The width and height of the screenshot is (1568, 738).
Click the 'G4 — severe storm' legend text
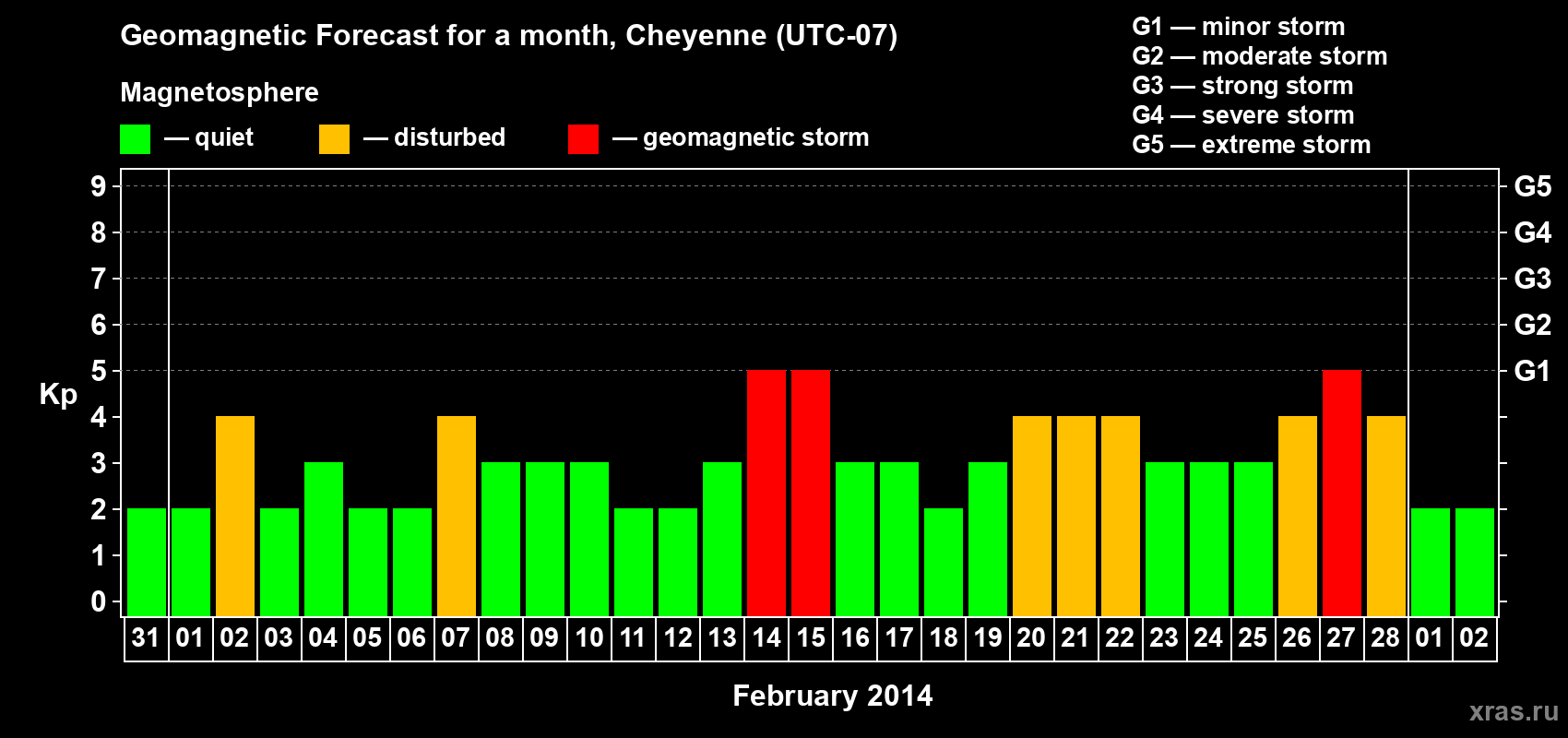tap(1243, 115)
